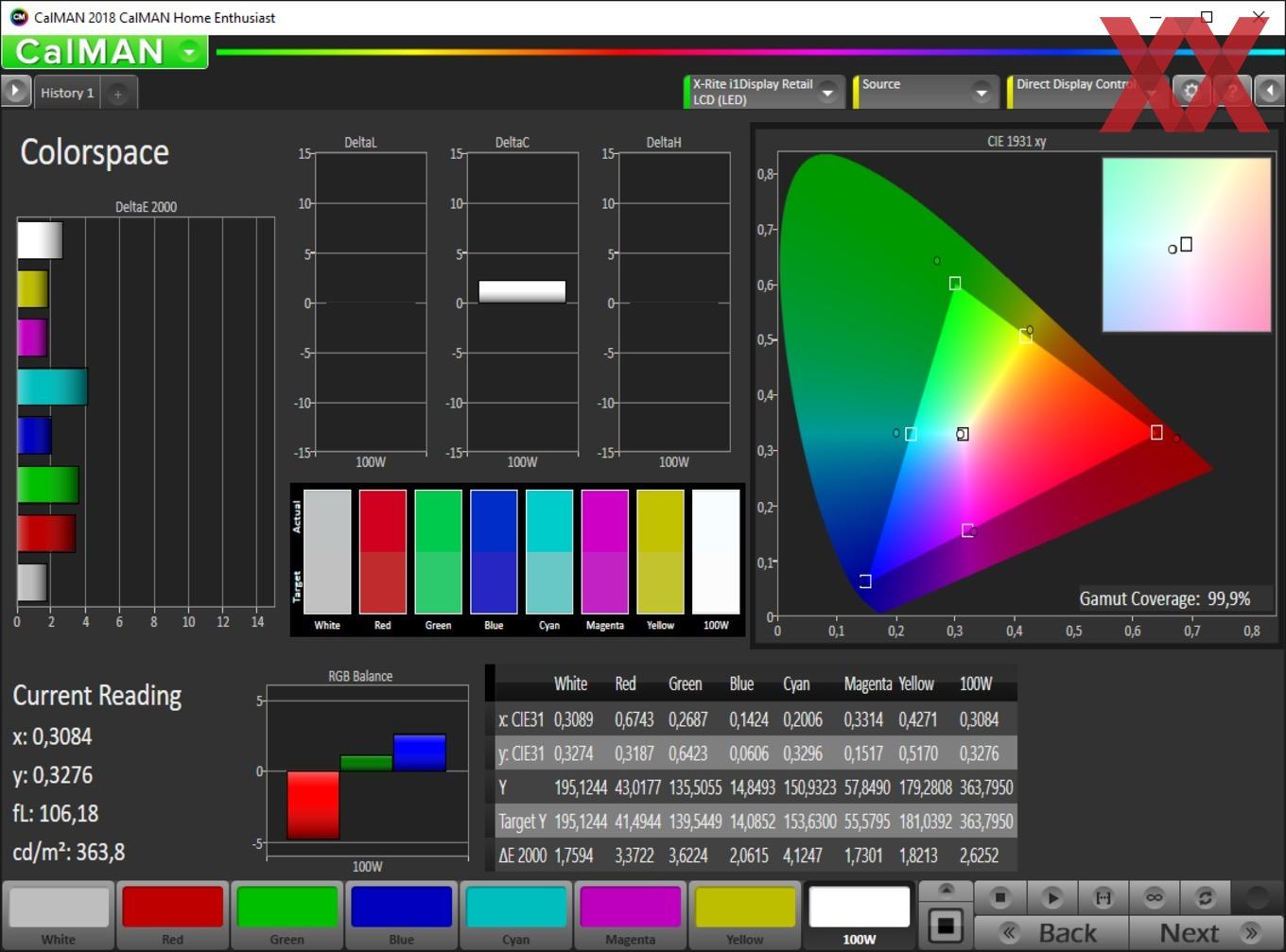Screen dimensions: 1286x952
Task: Click the 100W Y value 363,7950
Action: point(986,788)
